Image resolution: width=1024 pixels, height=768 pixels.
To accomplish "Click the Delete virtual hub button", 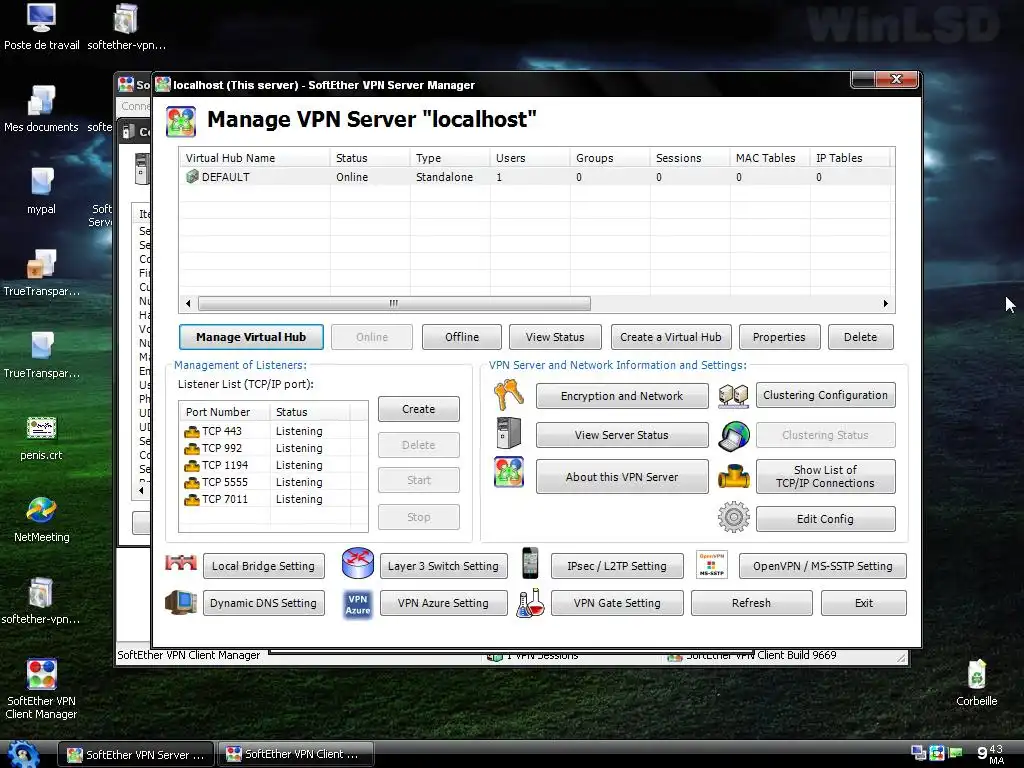I will [860, 337].
